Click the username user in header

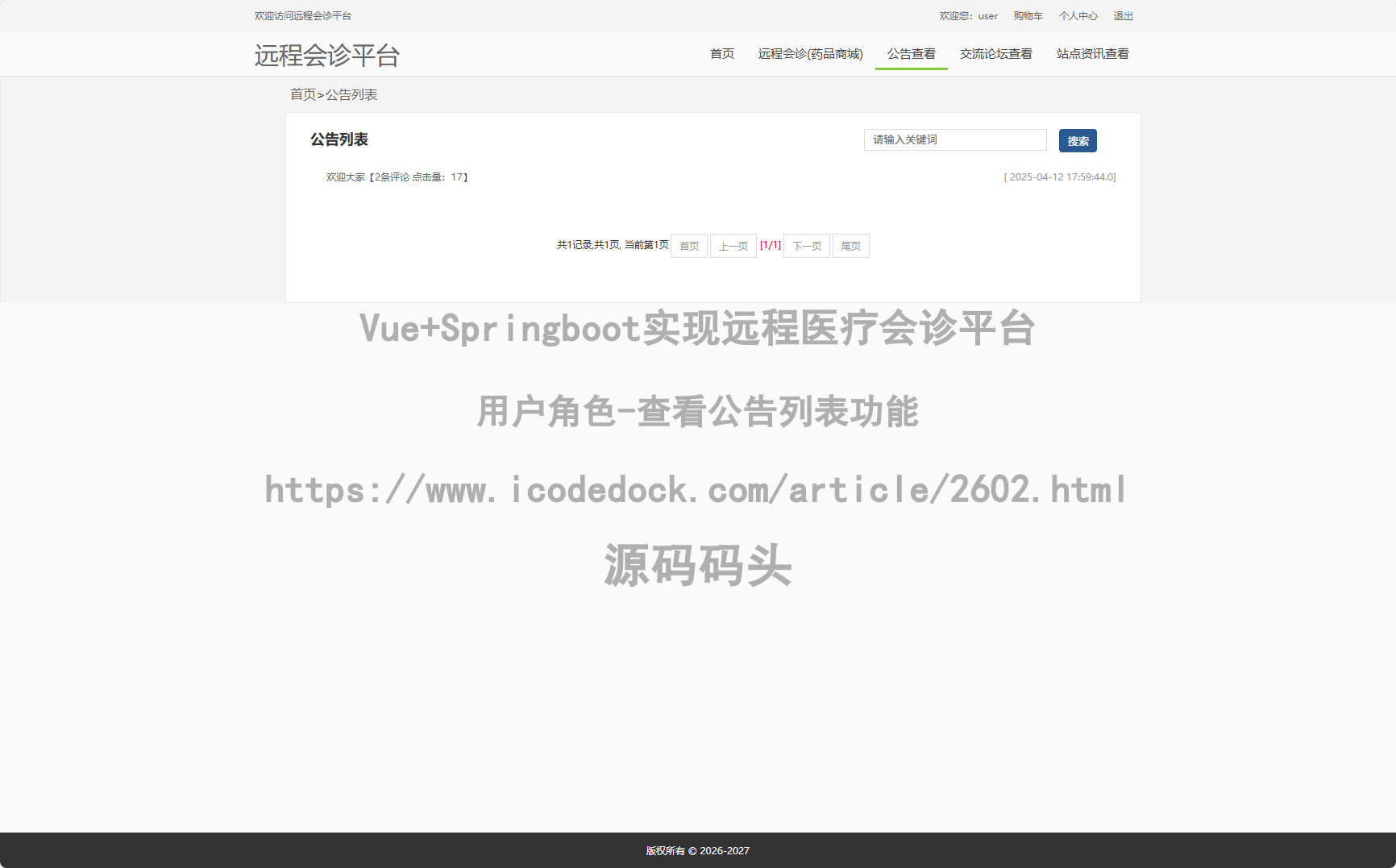(x=987, y=15)
